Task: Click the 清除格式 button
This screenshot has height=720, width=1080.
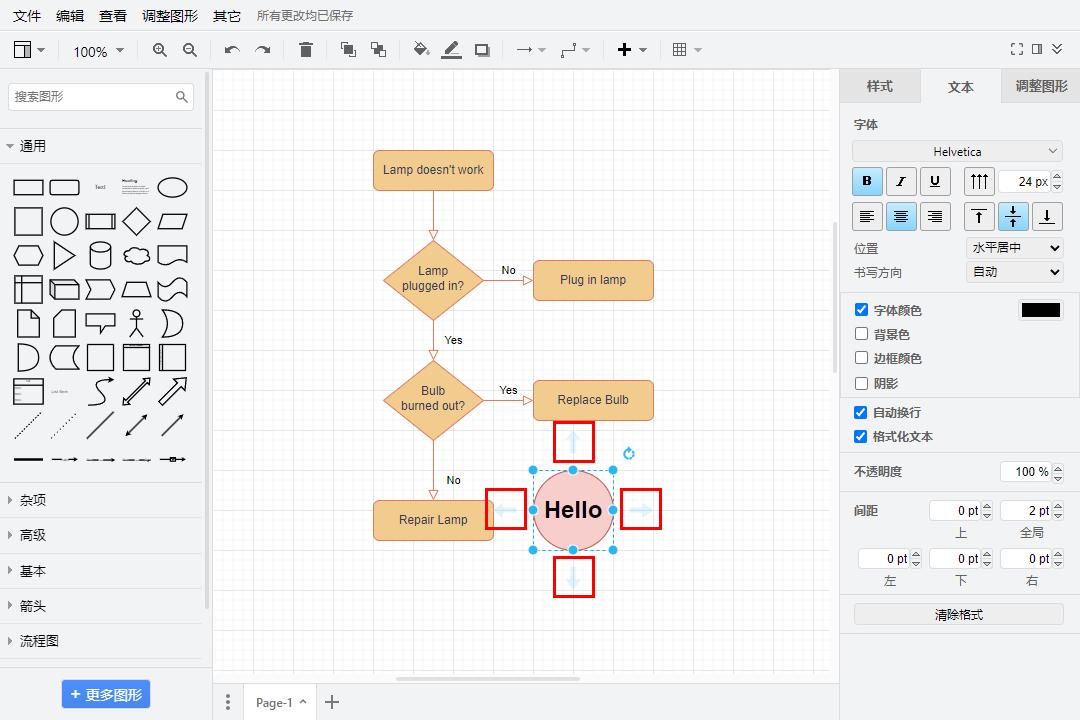Action: (958, 615)
